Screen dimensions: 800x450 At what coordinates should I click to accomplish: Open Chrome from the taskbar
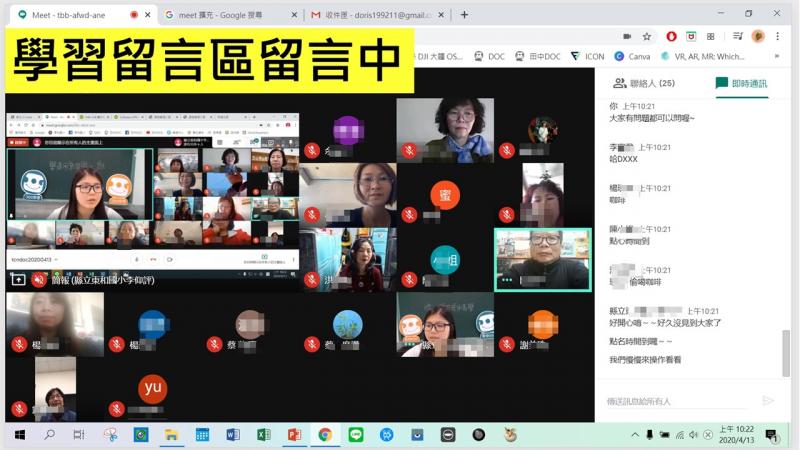pos(324,435)
